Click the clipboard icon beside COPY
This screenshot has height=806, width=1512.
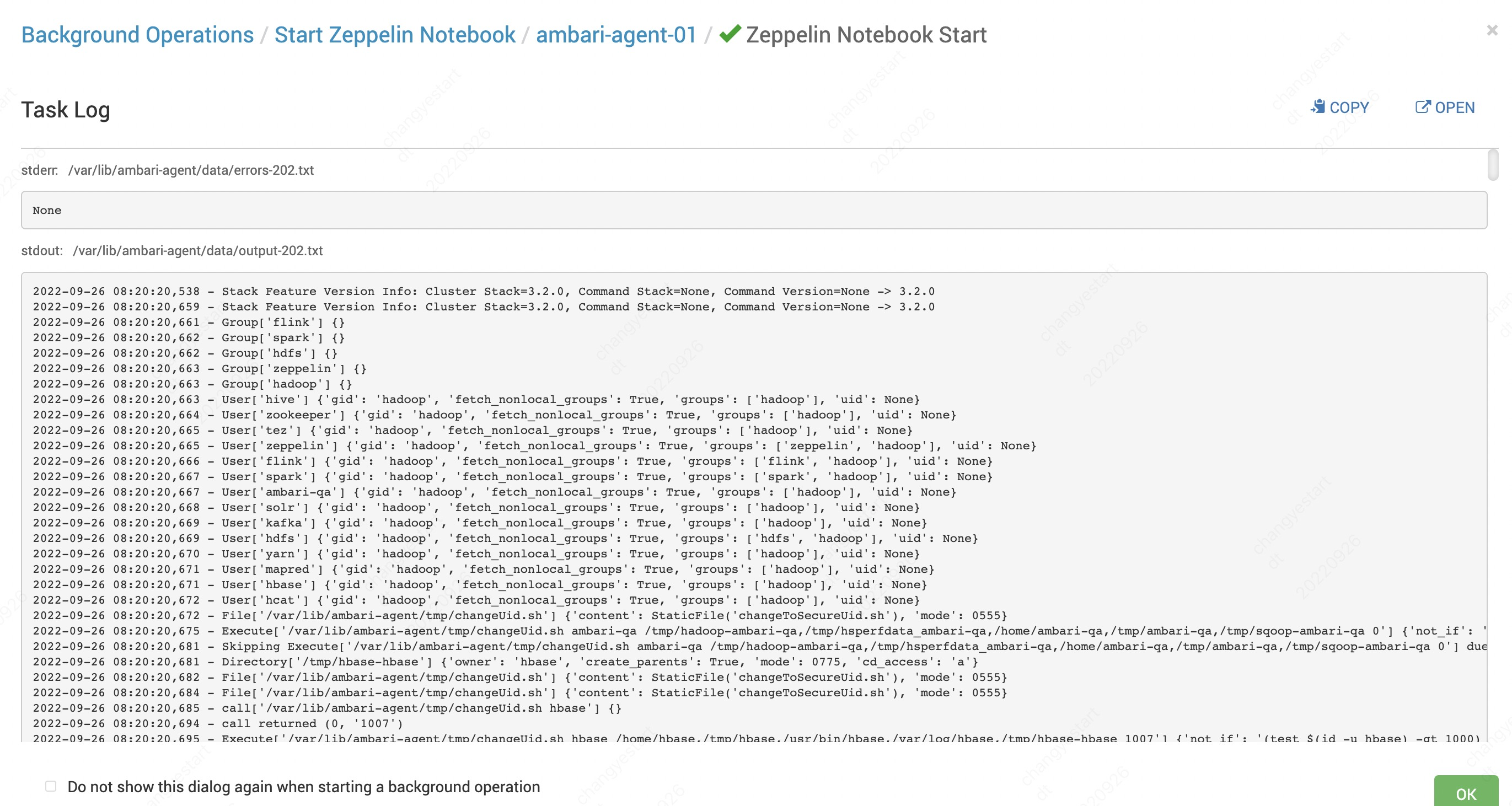[1318, 107]
